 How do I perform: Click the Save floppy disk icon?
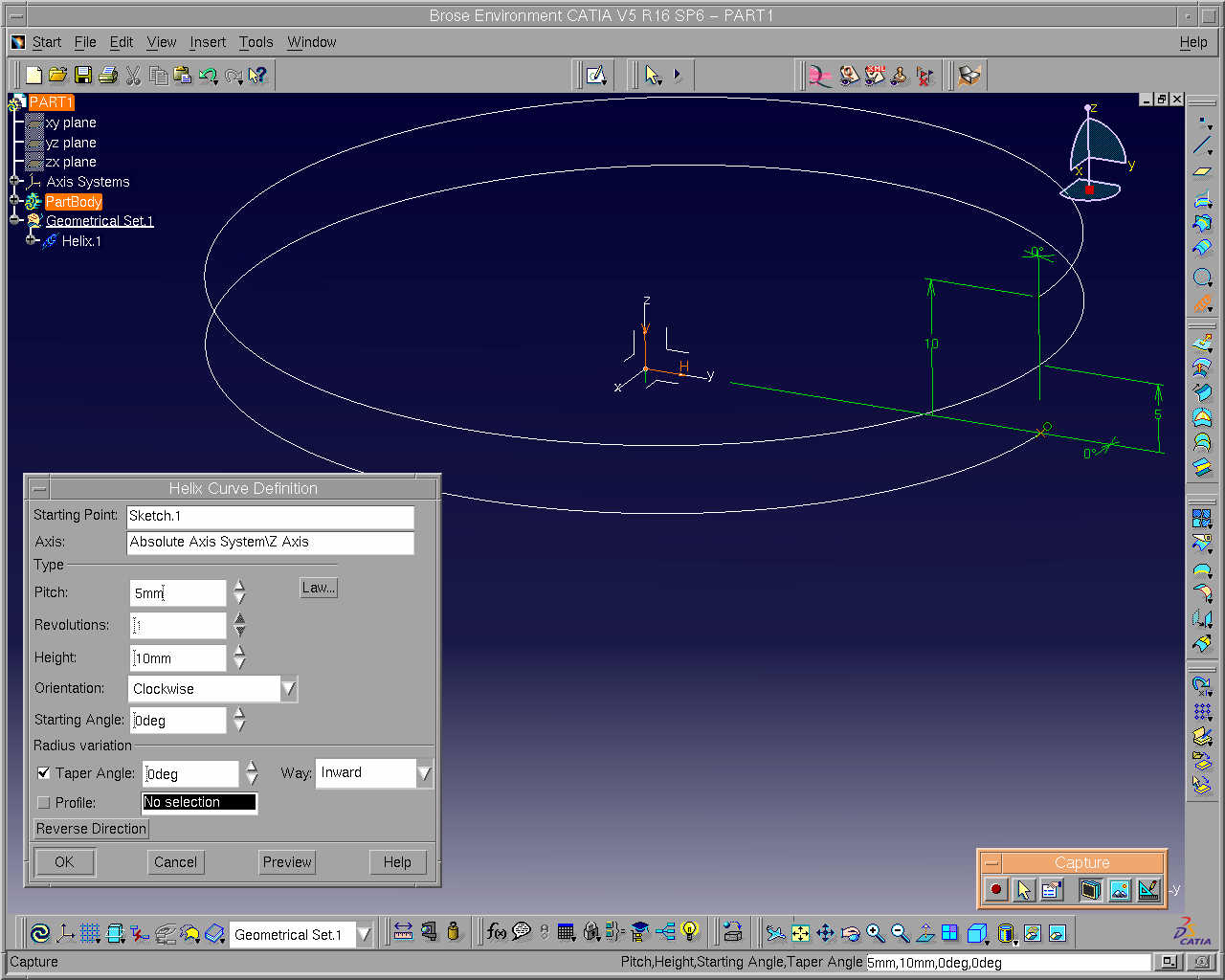click(x=83, y=75)
